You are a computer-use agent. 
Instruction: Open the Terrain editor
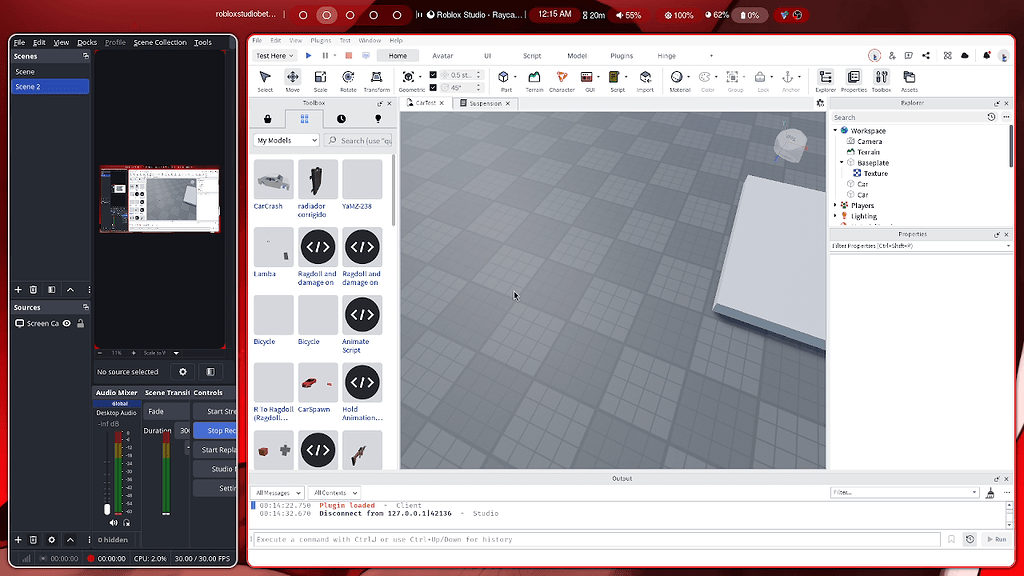point(534,81)
